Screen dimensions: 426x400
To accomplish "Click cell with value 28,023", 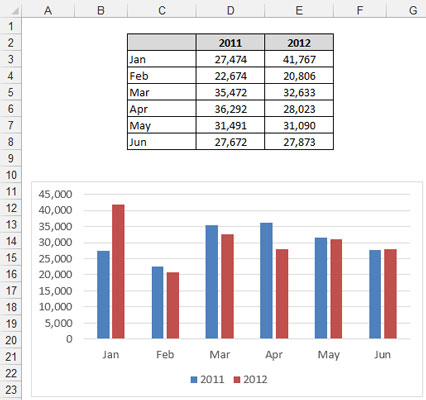I will click(299, 109).
